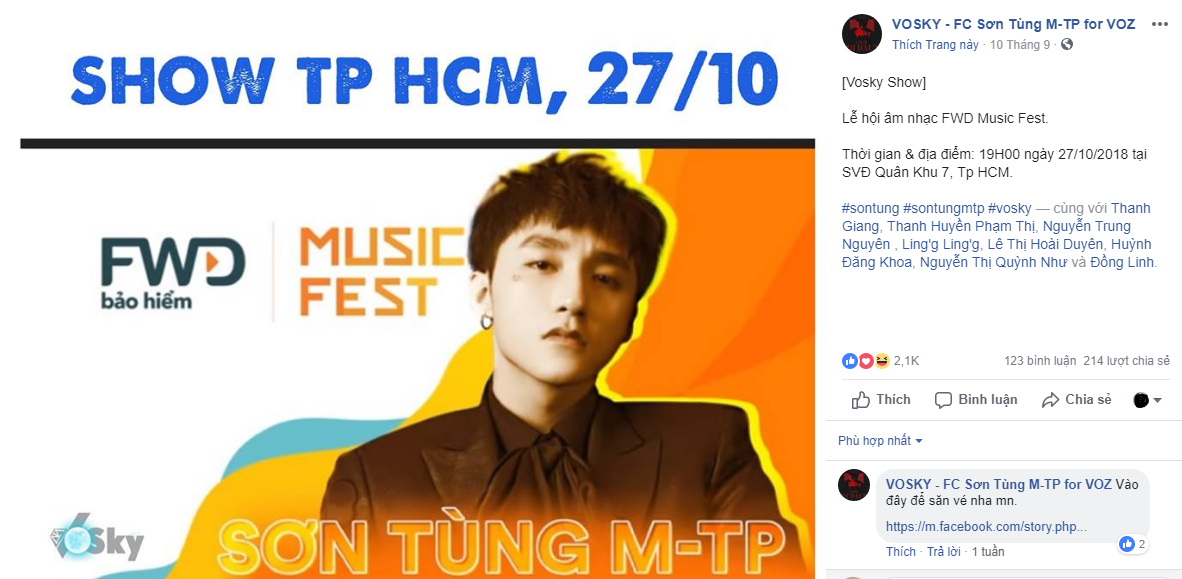Open the m.facebook.com story link in the comment
This screenshot has width=1182, height=579.
pyautogui.click(x=986, y=526)
